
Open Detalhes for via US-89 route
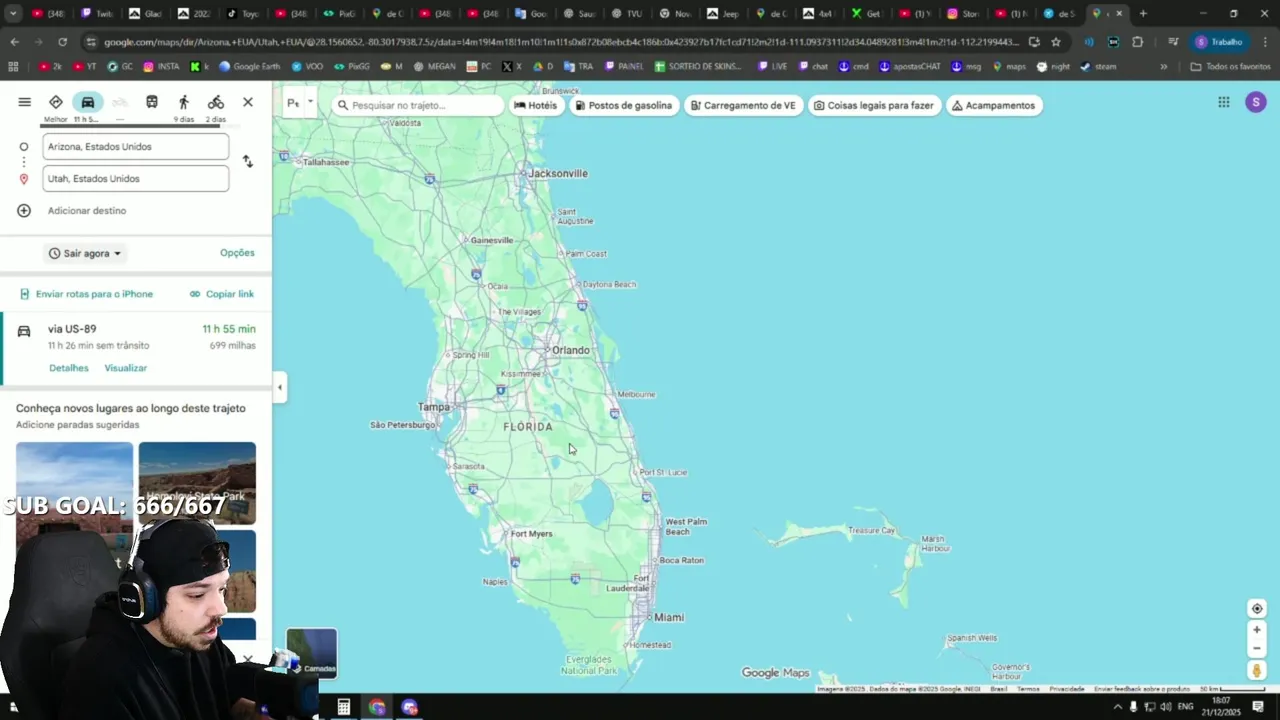69,368
